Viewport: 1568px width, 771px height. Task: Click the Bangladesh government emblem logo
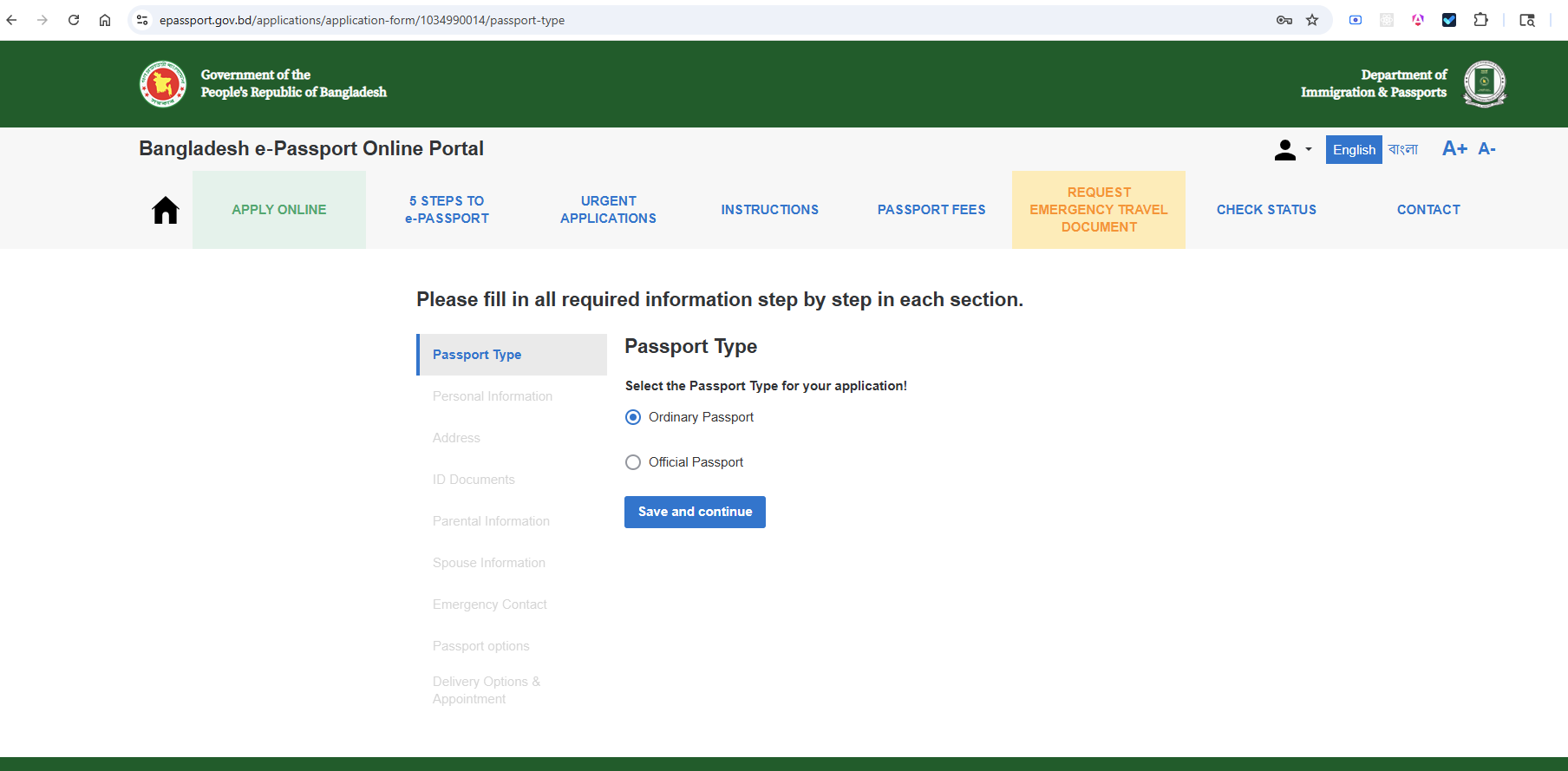point(163,84)
